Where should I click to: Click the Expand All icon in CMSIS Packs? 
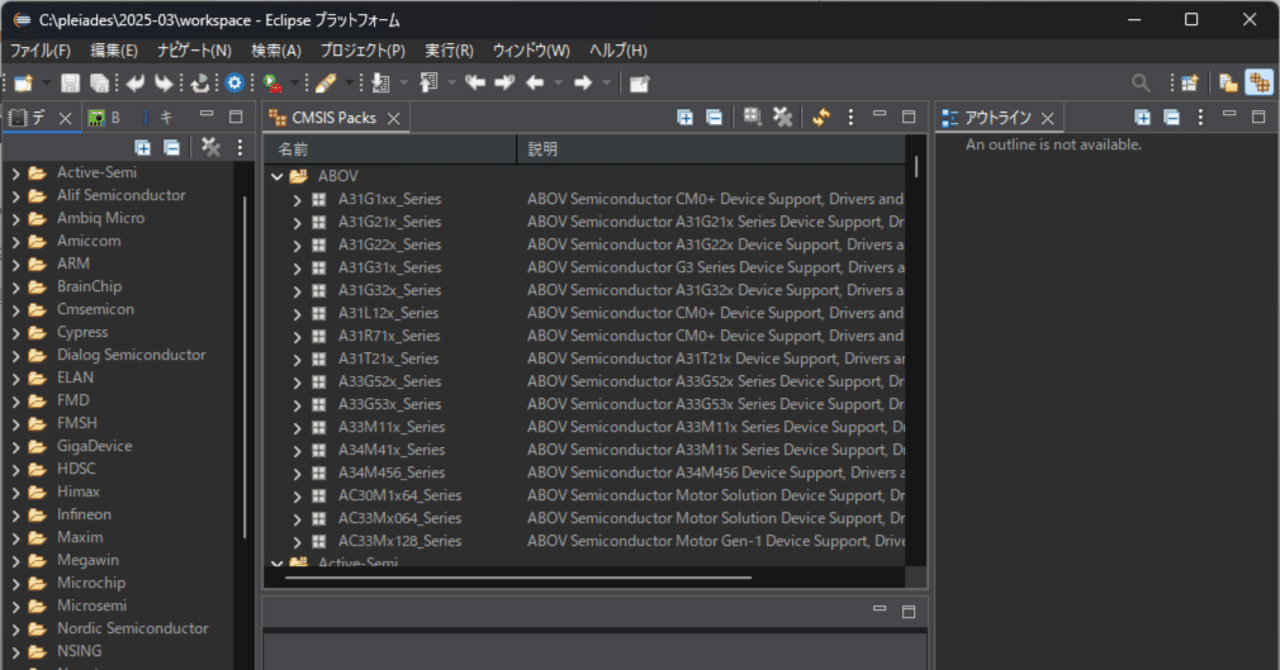click(685, 117)
